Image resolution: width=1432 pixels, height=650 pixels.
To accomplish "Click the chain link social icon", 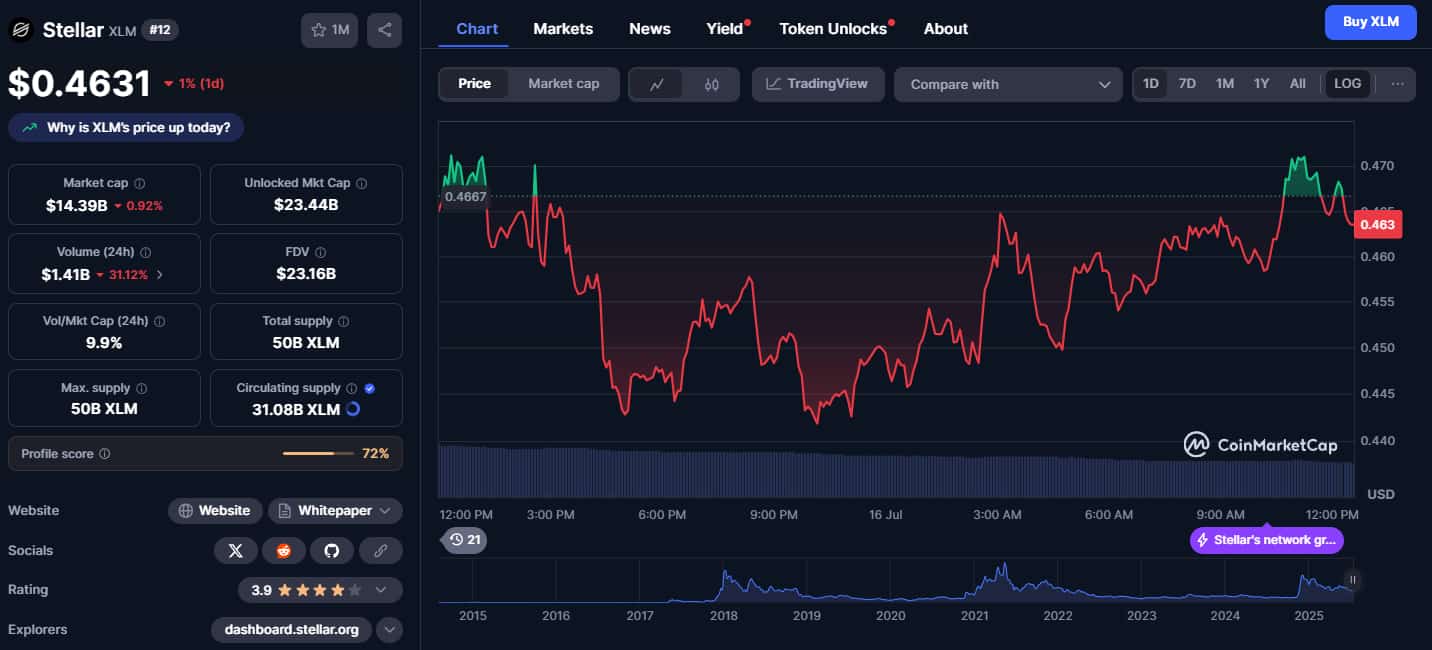I will (x=380, y=550).
